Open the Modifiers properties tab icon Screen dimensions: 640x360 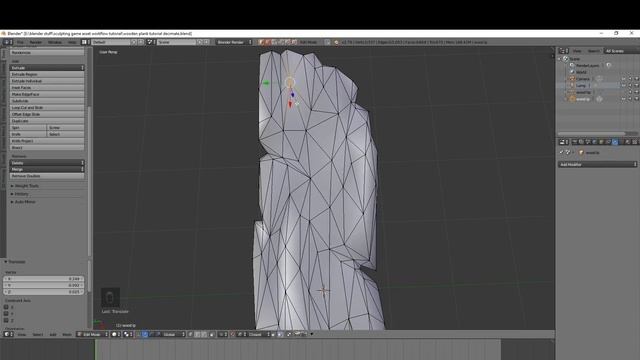[x=615, y=142]
